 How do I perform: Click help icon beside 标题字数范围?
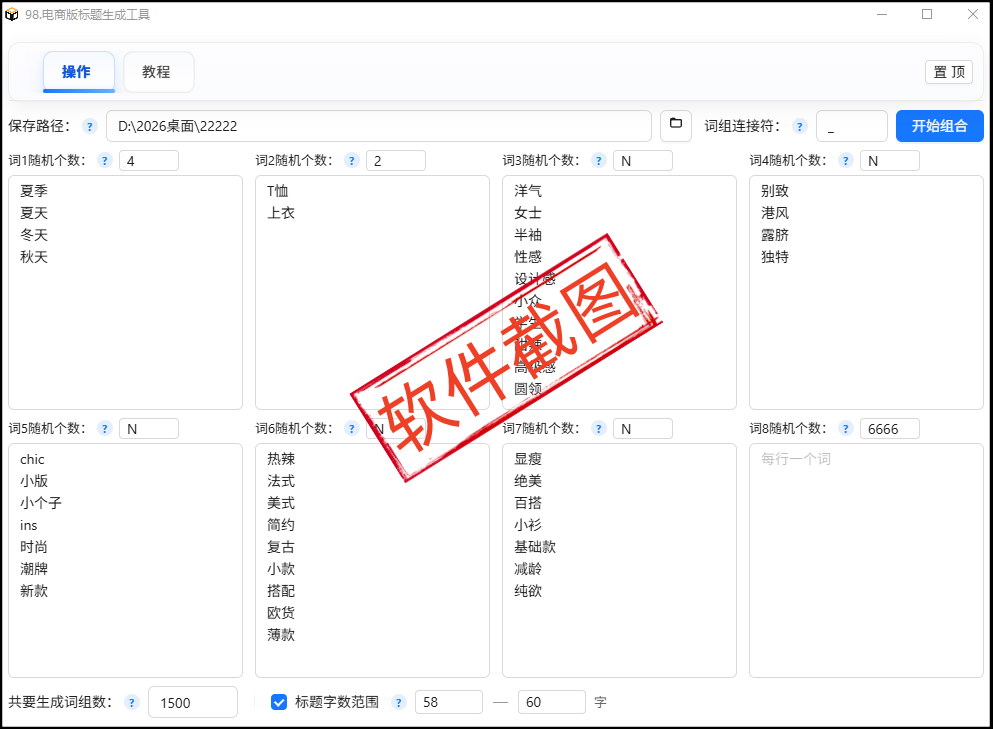point(398,703)
